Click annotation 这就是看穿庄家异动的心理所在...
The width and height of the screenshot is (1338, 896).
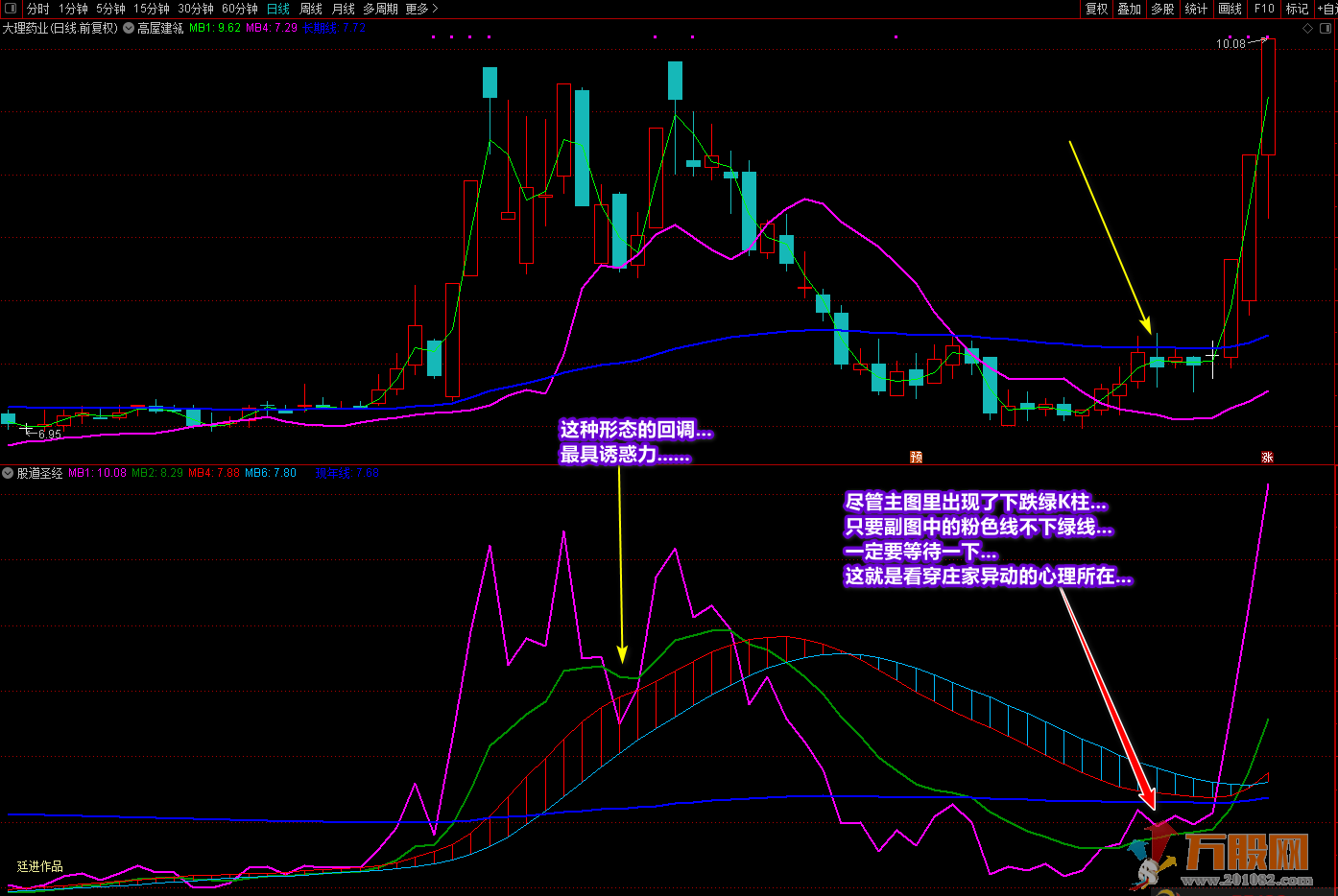[x=988, y=577]
